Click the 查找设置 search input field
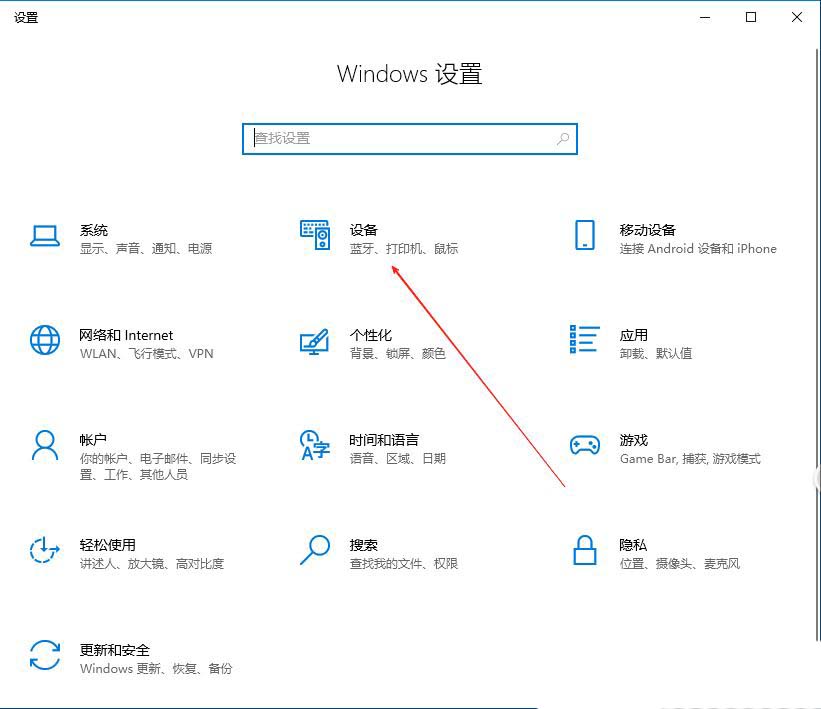This screenshot has height=709, width=821. (400, 139)
